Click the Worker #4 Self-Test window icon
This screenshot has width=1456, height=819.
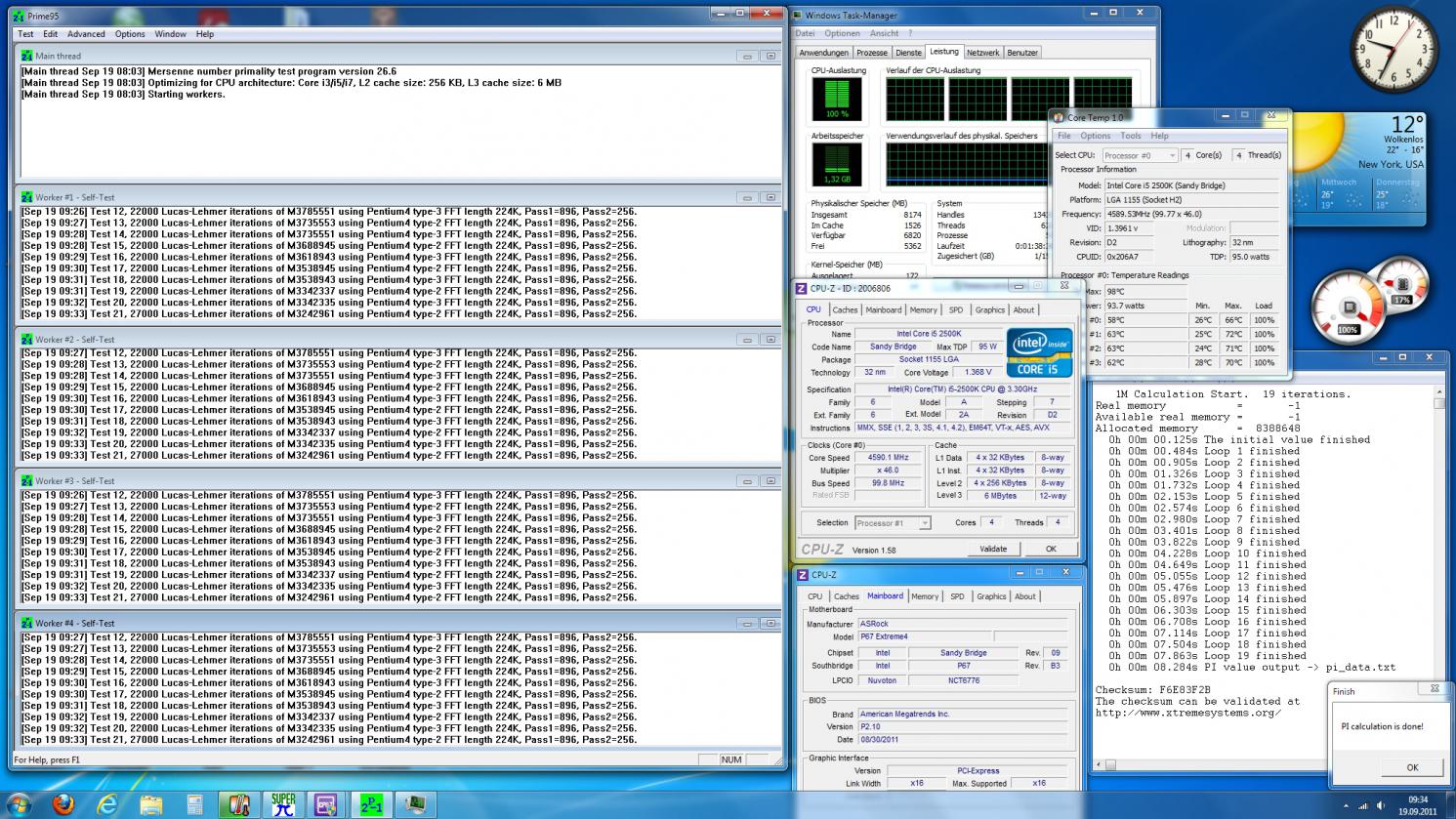(27, 623)
